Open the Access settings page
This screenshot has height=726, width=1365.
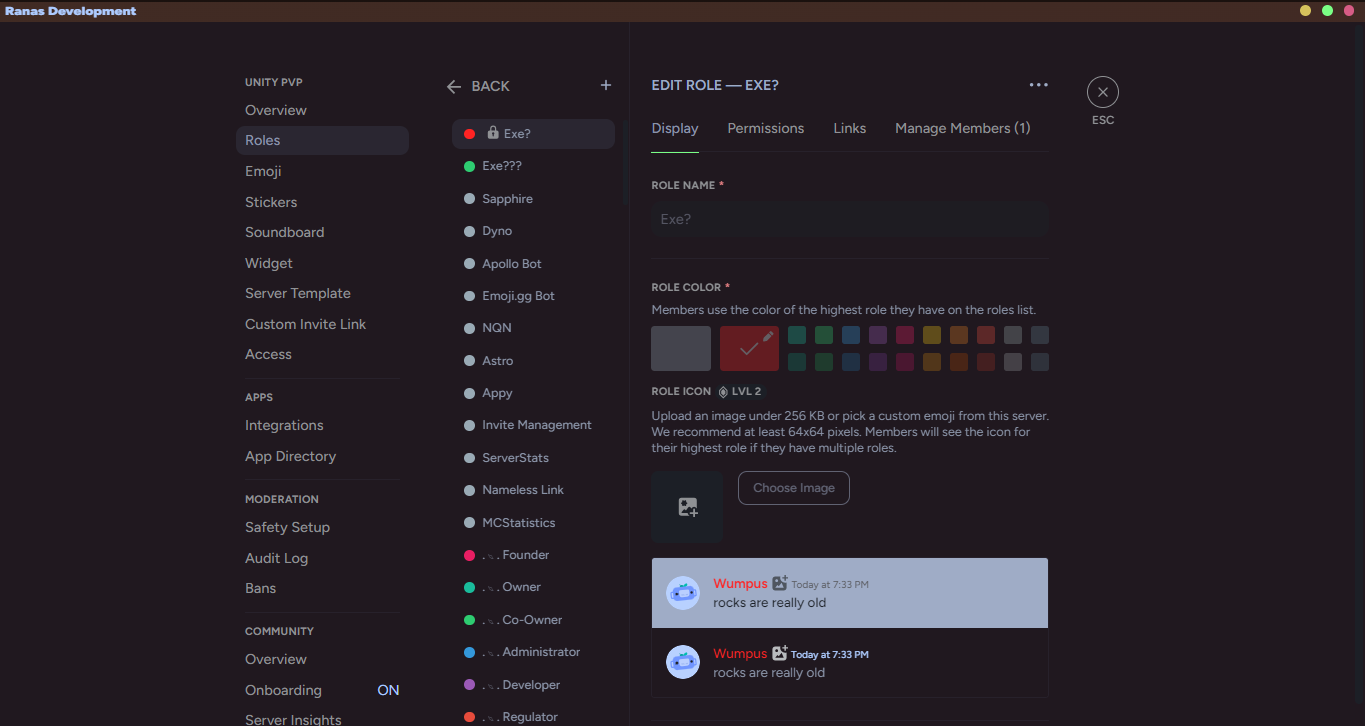[322, 354]
